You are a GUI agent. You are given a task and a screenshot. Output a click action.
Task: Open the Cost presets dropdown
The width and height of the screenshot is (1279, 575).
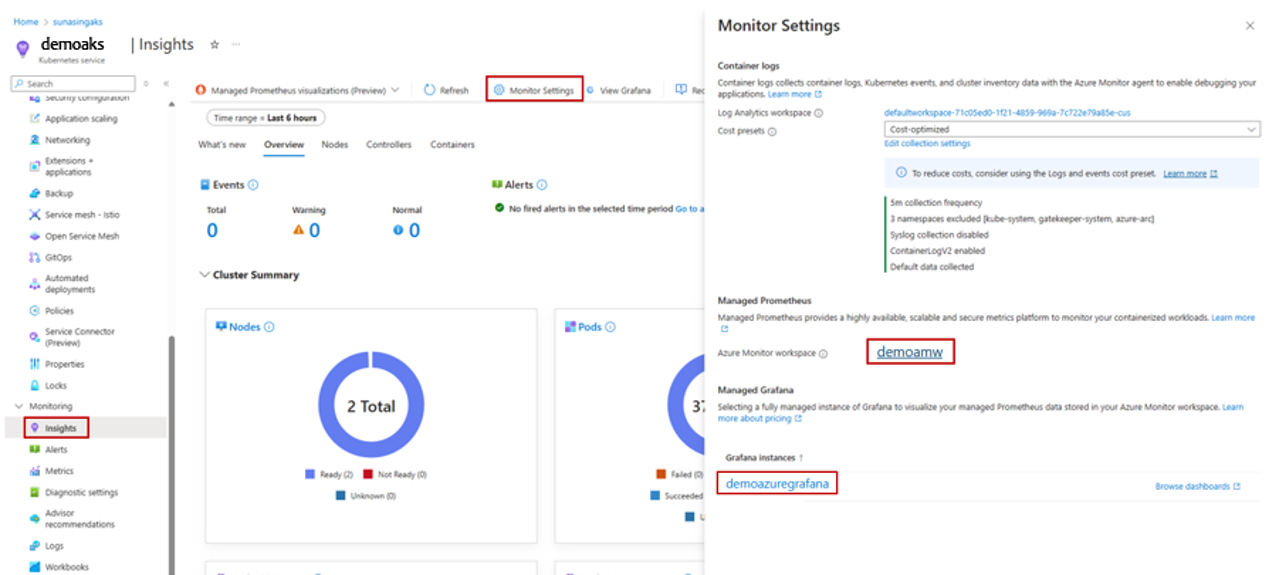1072,129
